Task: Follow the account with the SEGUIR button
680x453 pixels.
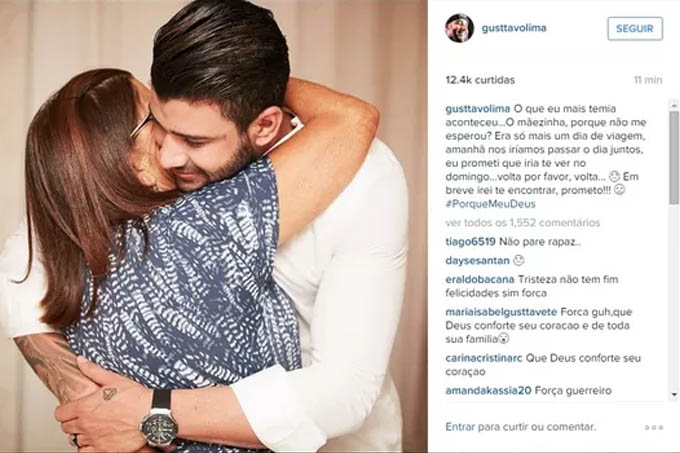Action: (x=635, y=29)
